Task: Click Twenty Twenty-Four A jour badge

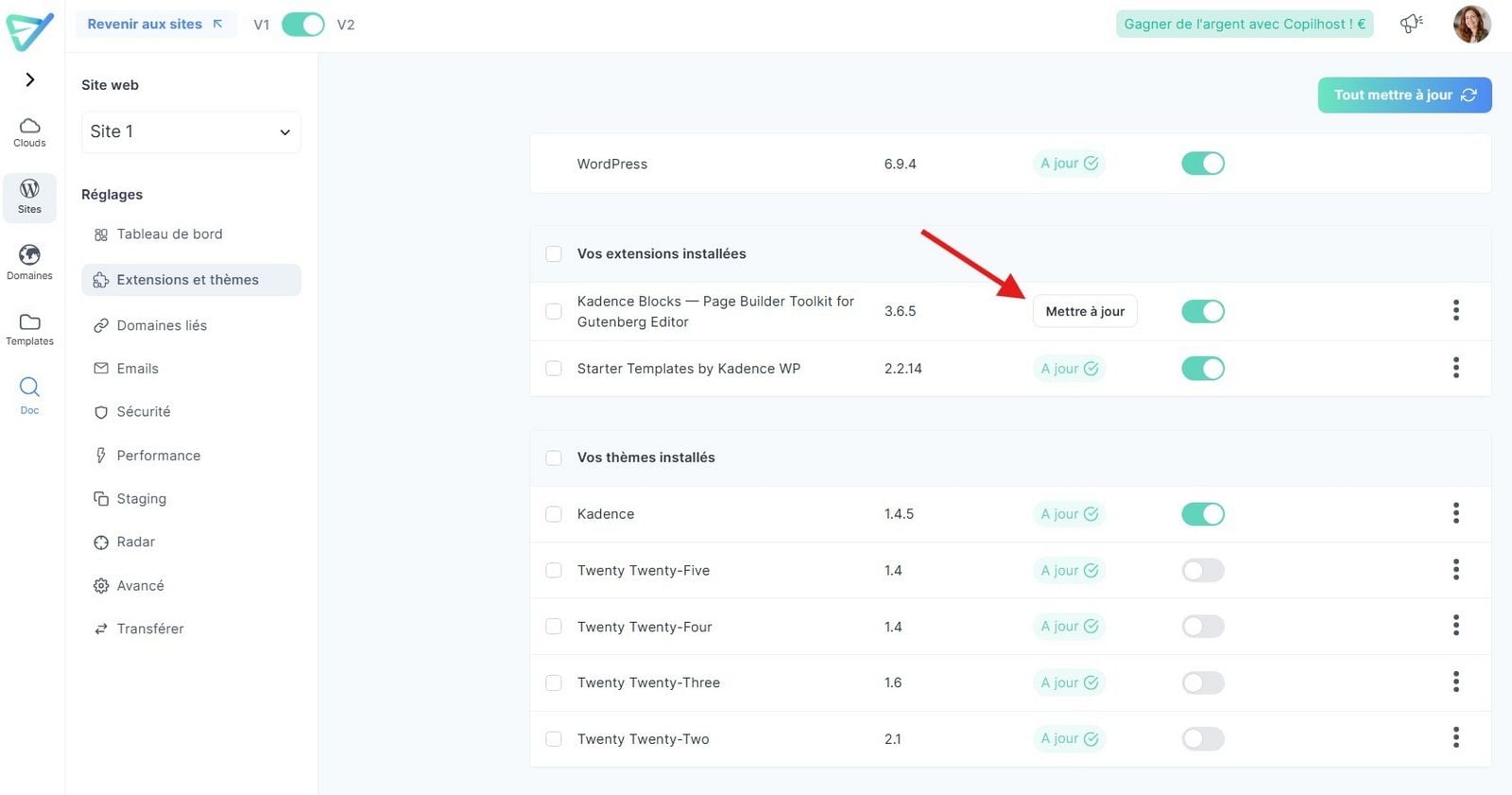Action: click(1069, 627)
